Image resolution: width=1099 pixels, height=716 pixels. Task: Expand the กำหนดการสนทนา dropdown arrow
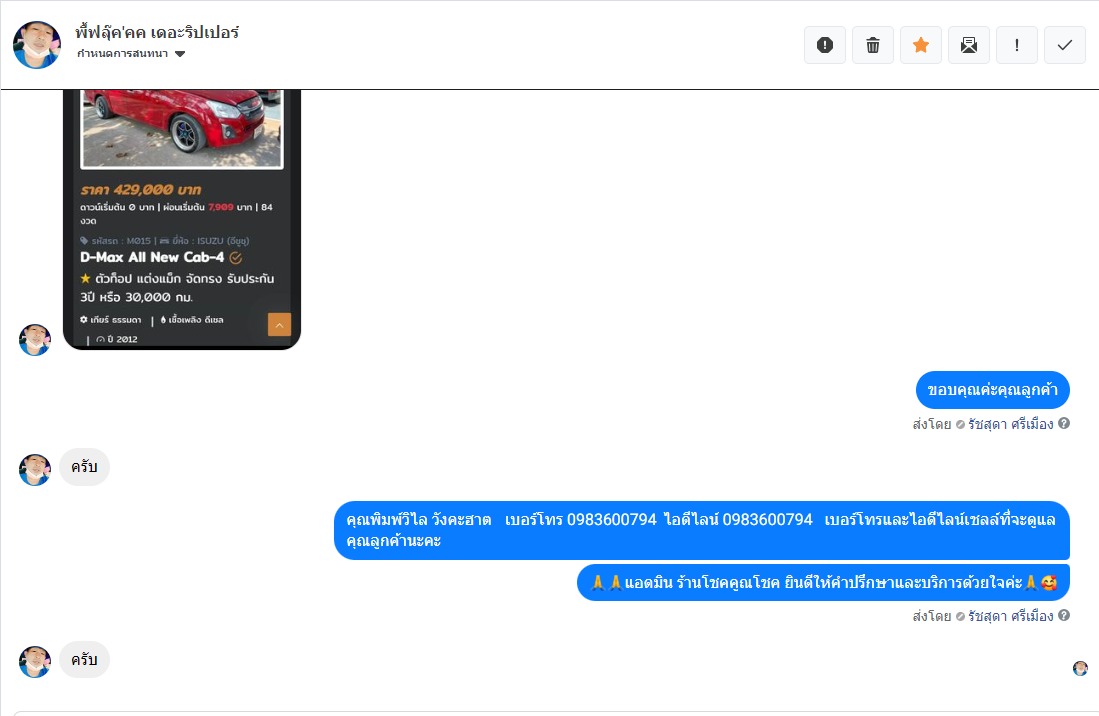click(180, 54)
